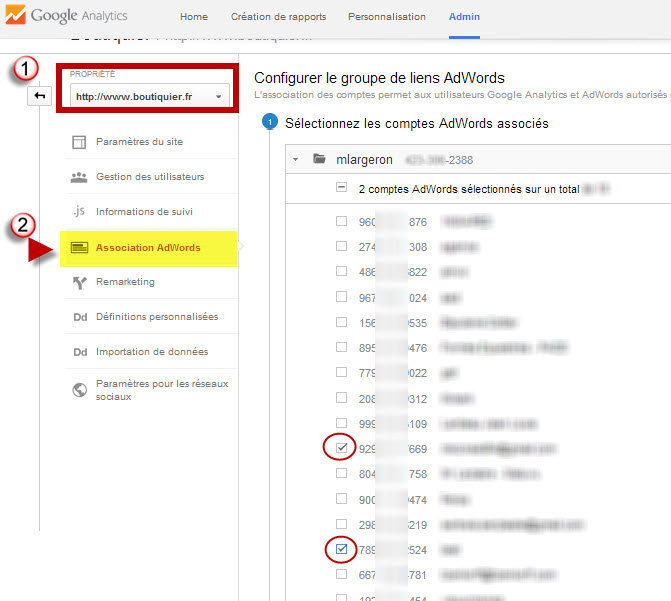Click the Dd icon for Importation de données
The image size is (671, 601).
80,352
